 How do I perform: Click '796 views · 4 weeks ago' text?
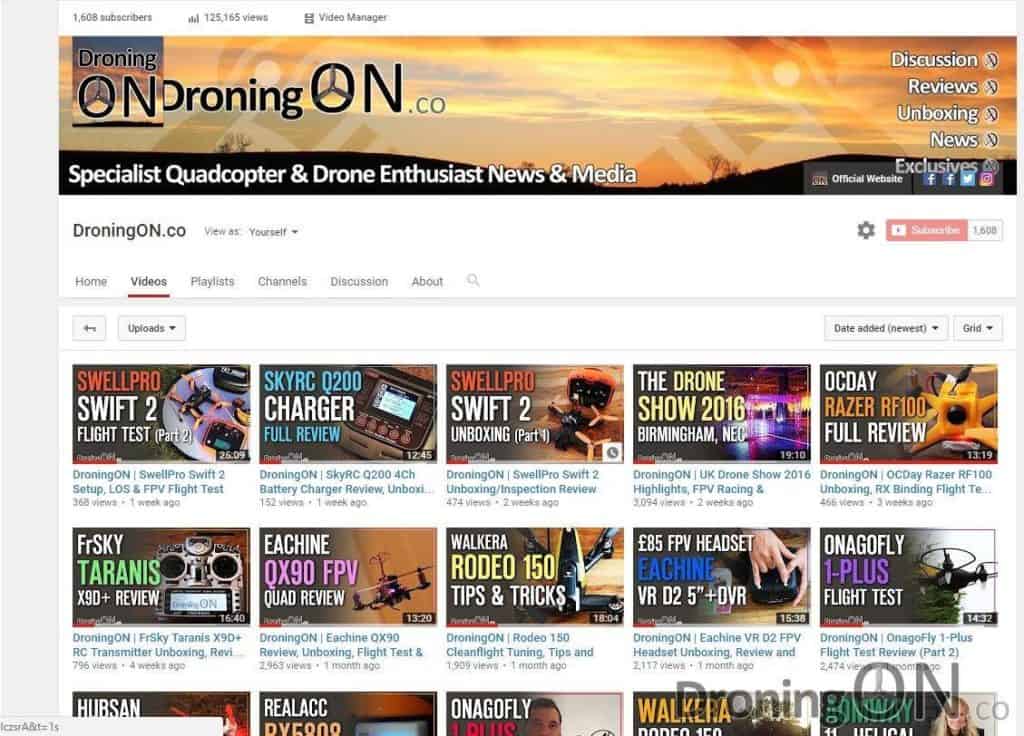pos(129,666)
